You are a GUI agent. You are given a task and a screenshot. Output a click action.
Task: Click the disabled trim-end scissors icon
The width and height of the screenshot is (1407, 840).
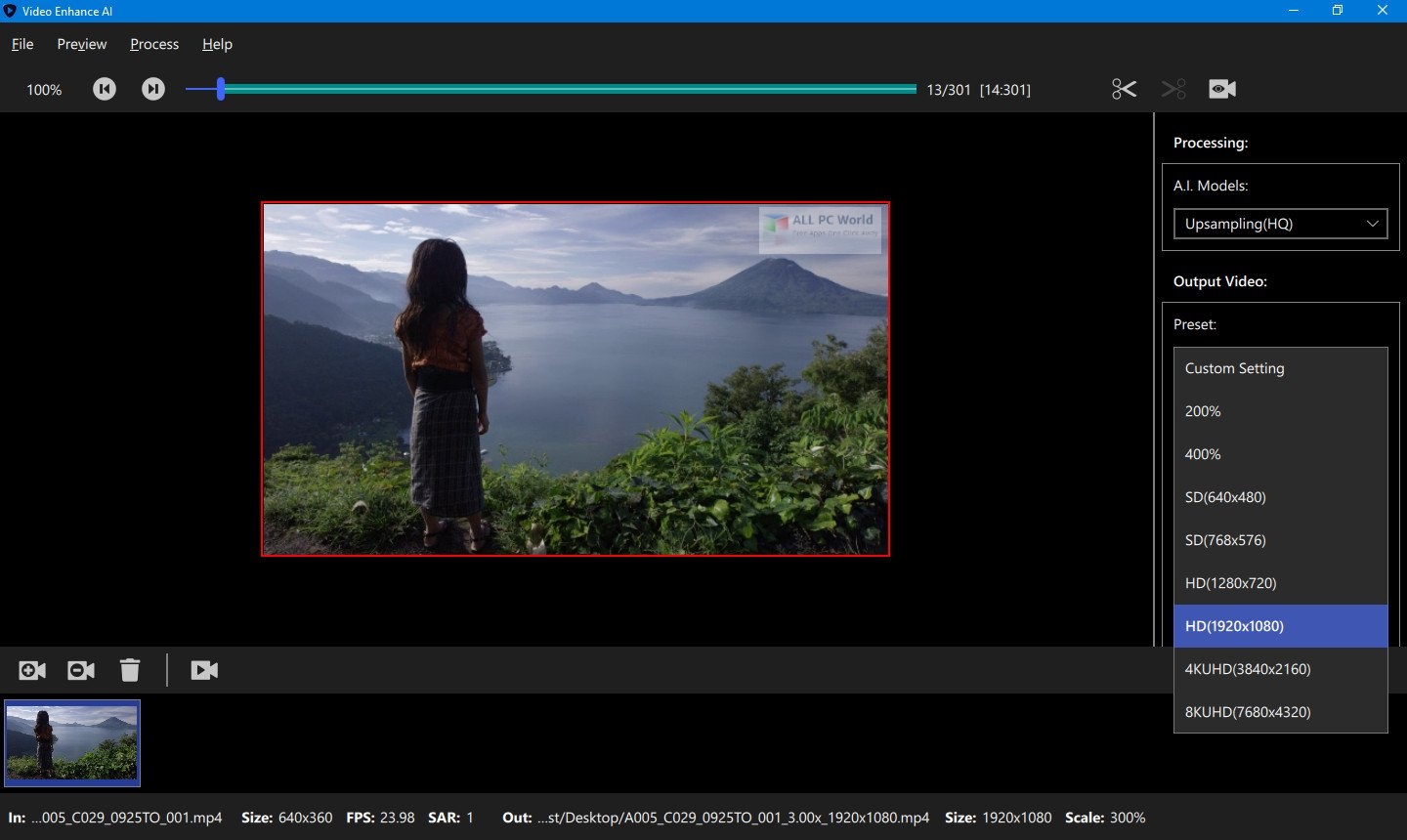[1172, 88]
